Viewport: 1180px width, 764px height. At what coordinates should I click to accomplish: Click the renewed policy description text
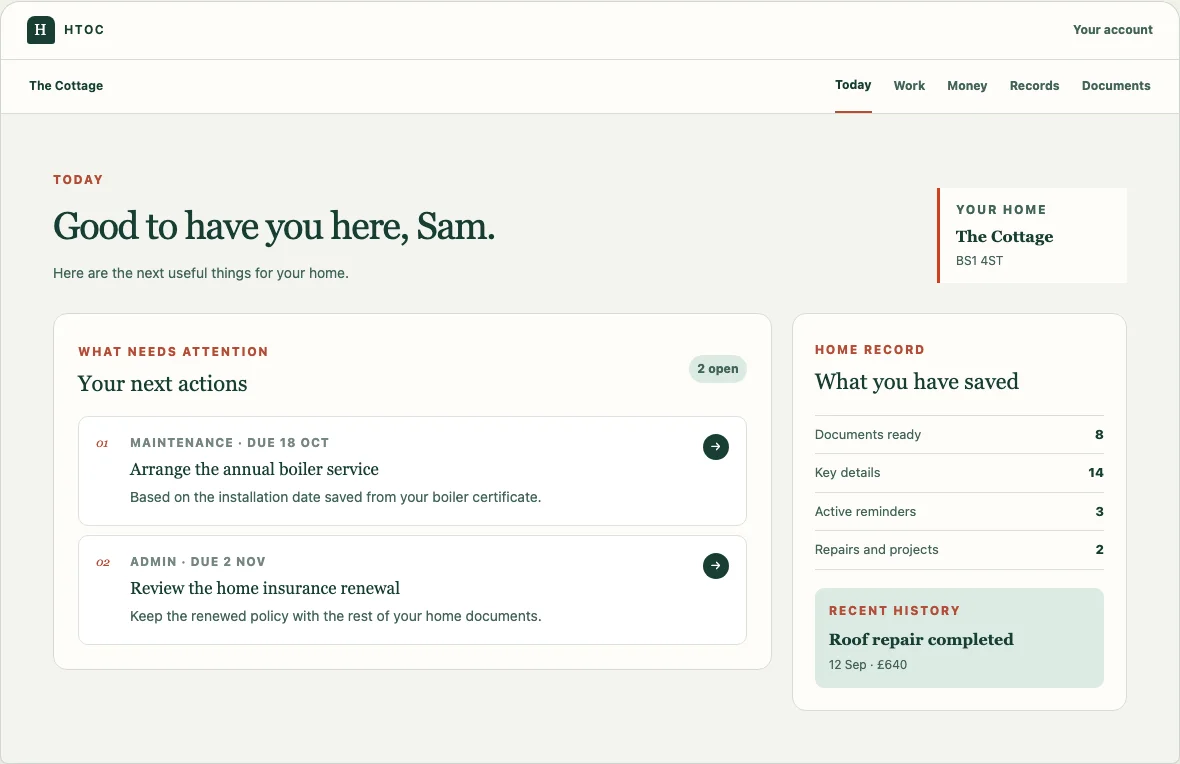tap(336, 616)
